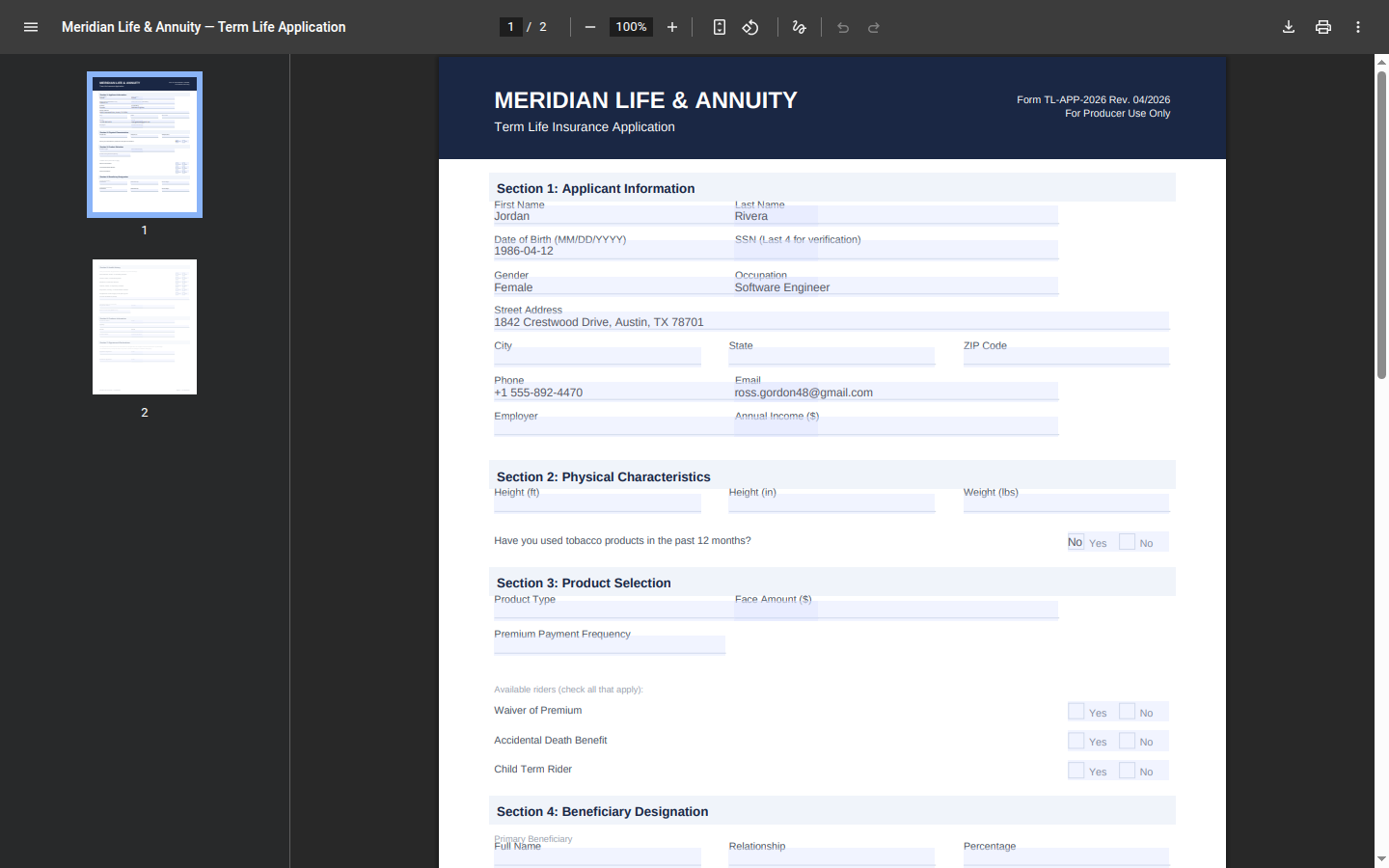The width and height of the screenshot is (1389, 868).
Task: Check the tobacco question No box
Action: coord(1127,542)
